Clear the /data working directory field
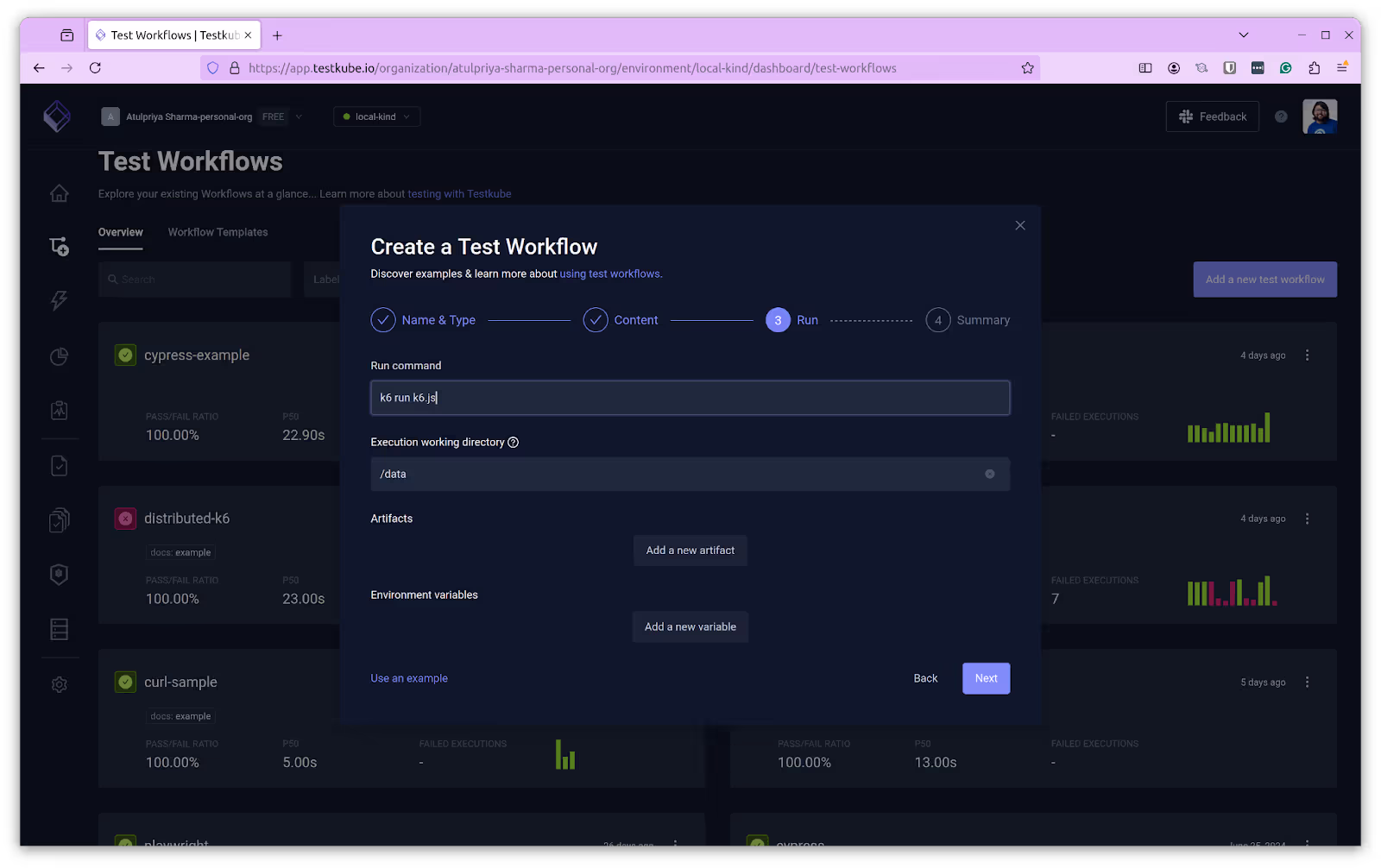 pyautogui.click(x=990, y=474)
